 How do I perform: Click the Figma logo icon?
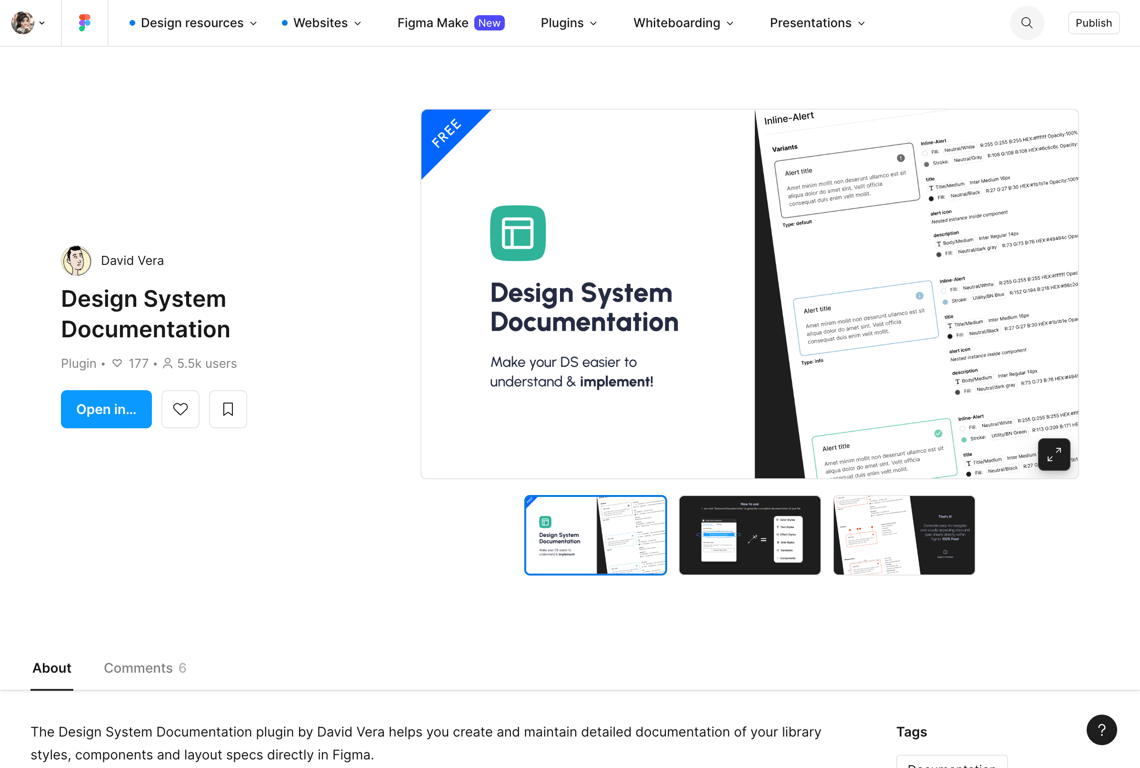pyautogui.click(x=85, y=22)
